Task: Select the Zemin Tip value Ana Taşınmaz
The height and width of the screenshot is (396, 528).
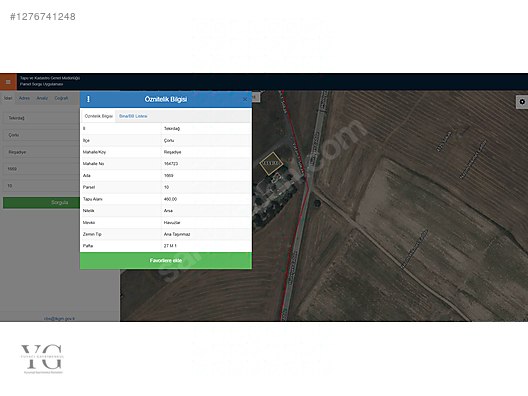Action: coord(177,234)
